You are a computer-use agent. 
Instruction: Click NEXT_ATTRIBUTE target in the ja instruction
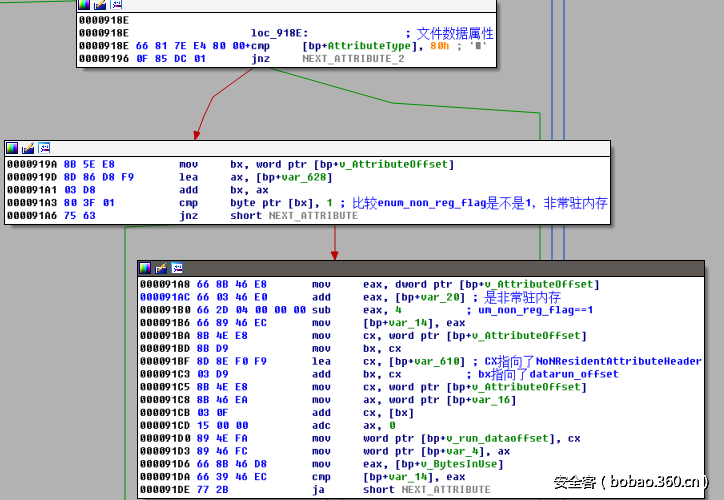[446, 490]
